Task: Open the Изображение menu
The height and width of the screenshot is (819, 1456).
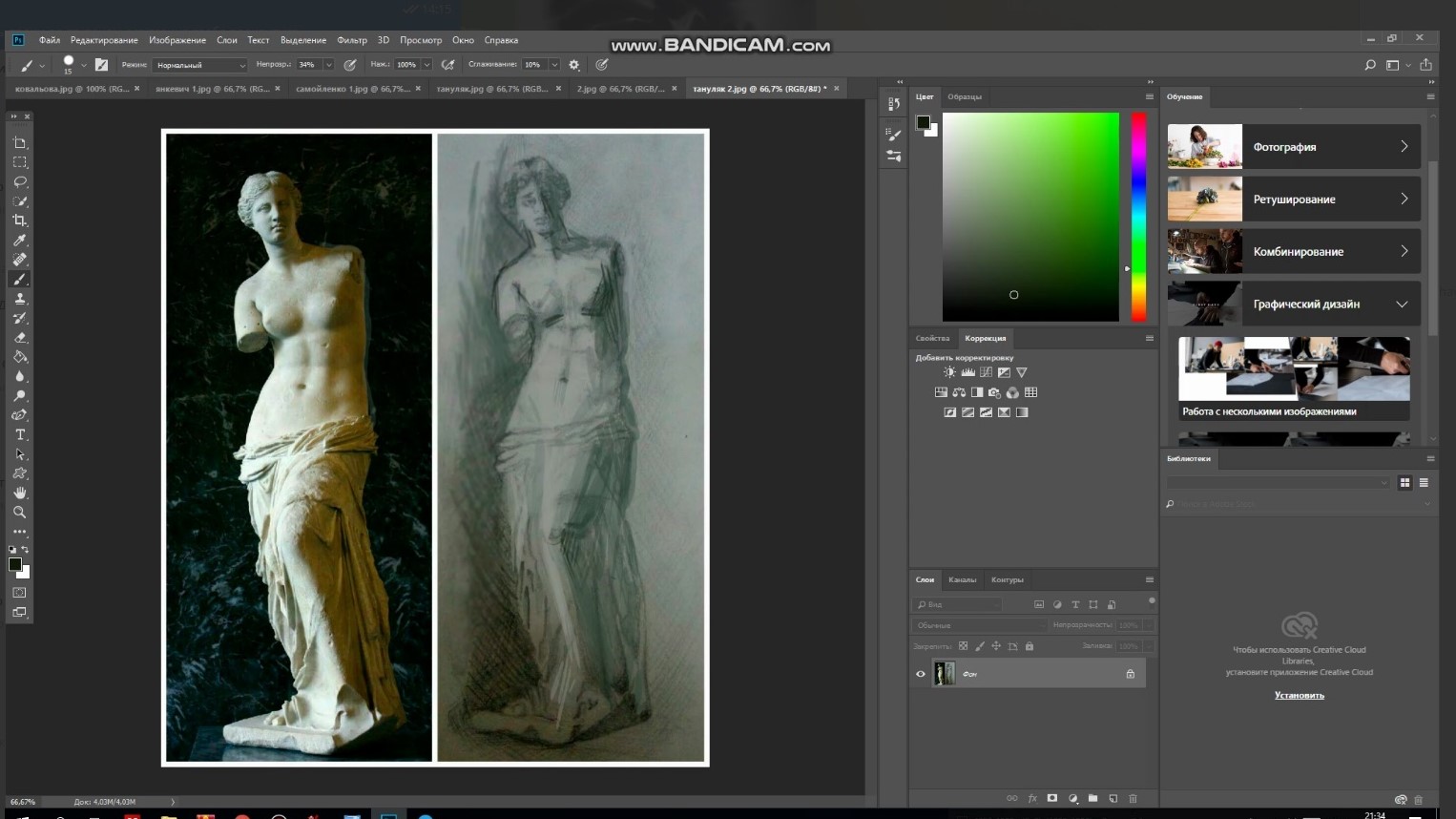Action: point(177,40)
